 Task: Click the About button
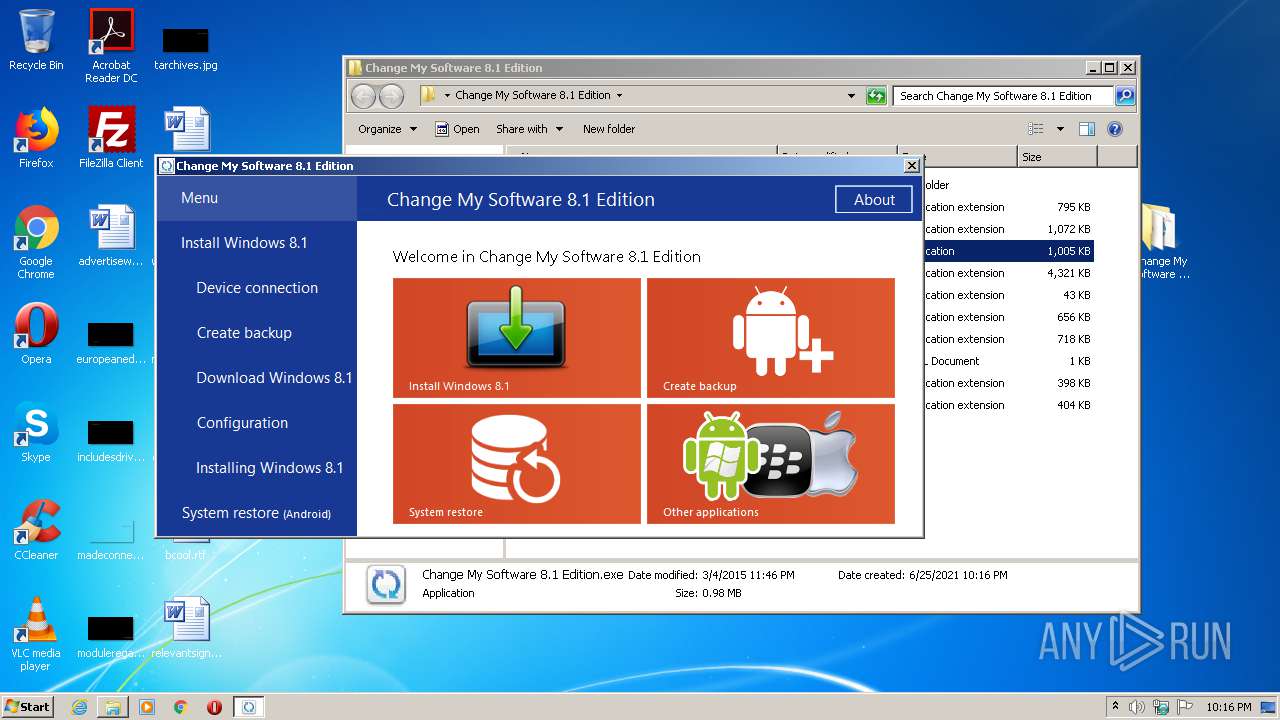(x=874, y=200)
